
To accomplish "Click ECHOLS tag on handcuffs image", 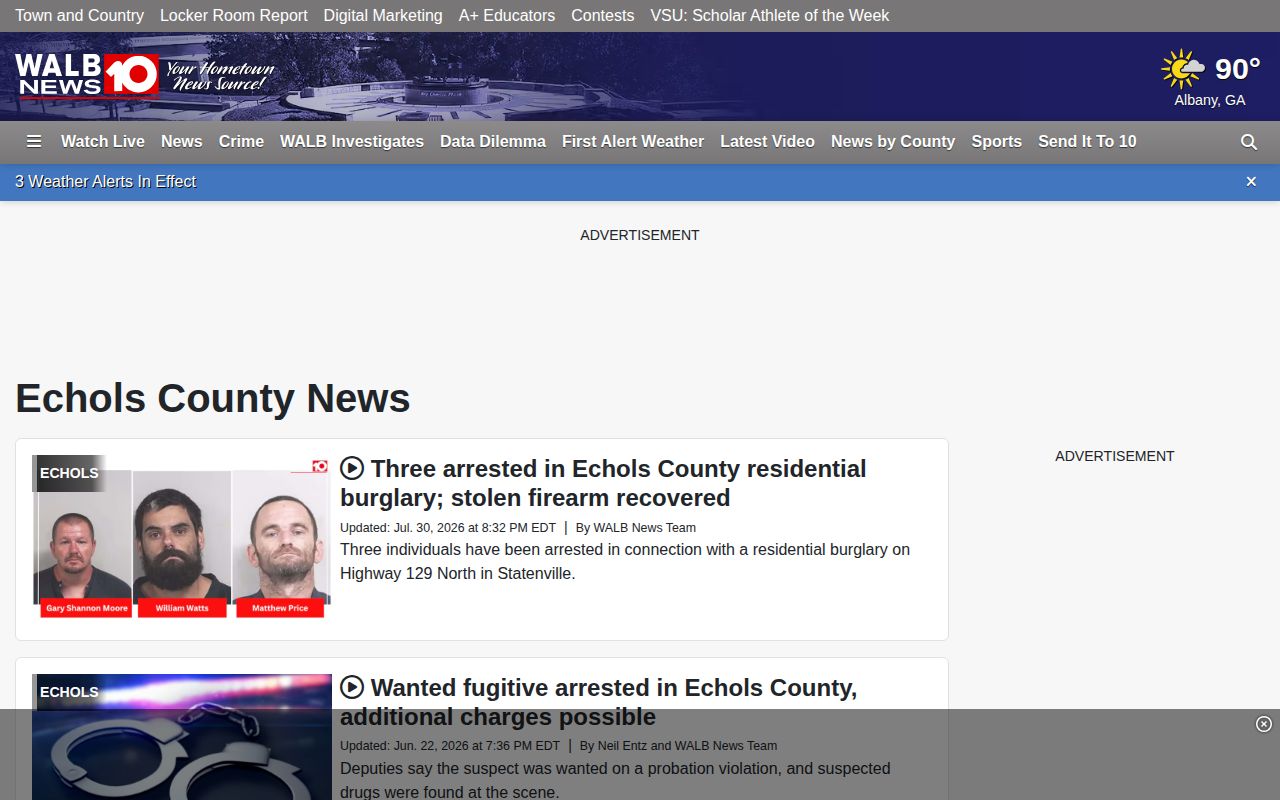I will (x=69, y=692).
